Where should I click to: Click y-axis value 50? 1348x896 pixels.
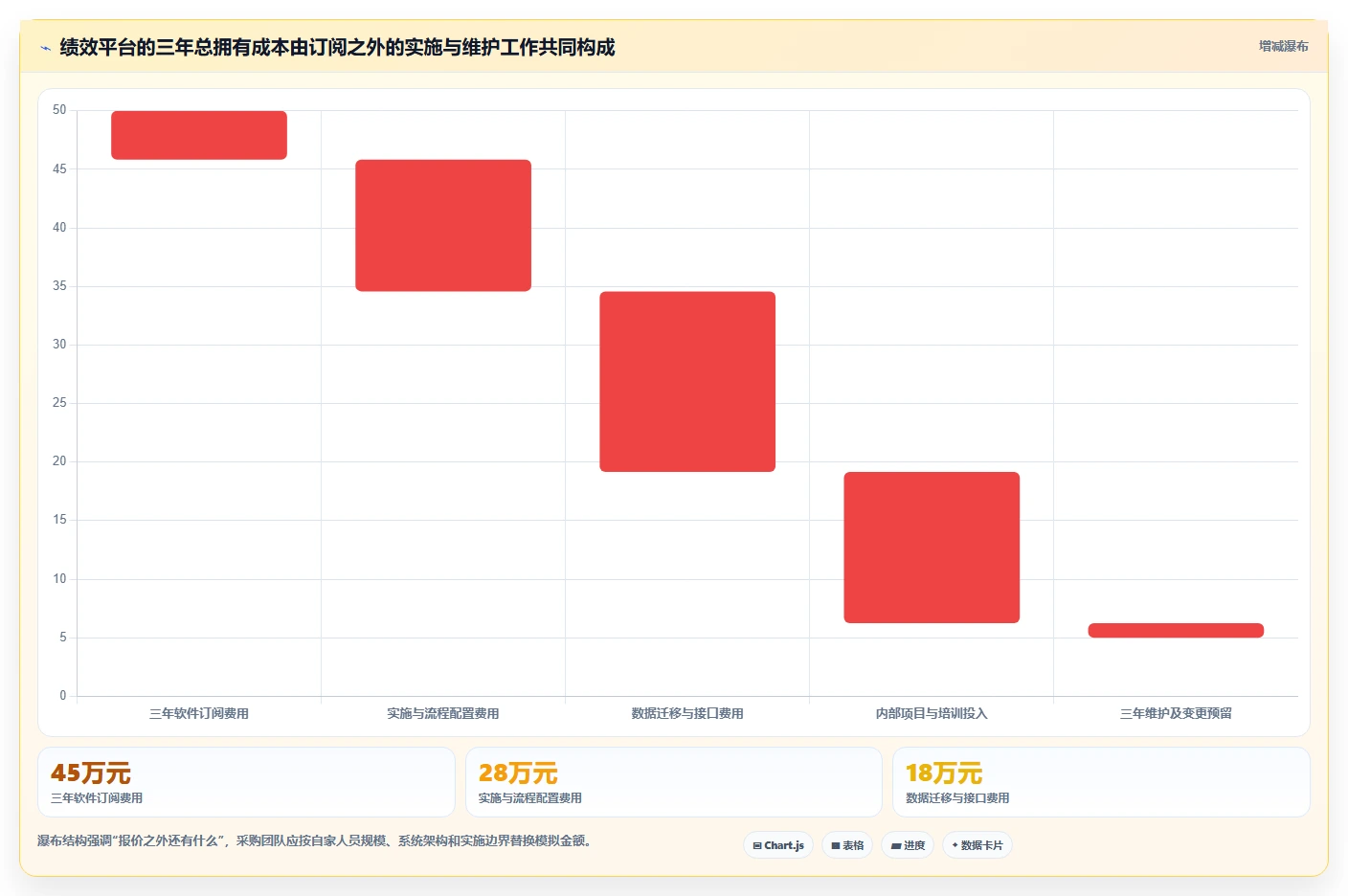(x=59, y=110)
